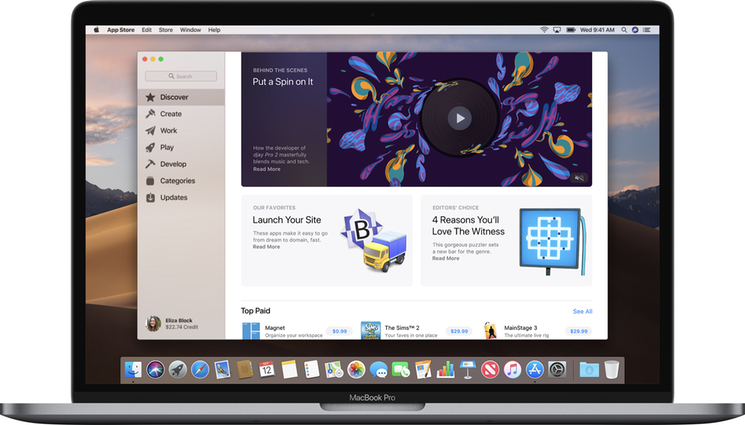Open the Window menu
Image resolution: width=745 pixels, height=425 pixels.
(x=190, y=30)
